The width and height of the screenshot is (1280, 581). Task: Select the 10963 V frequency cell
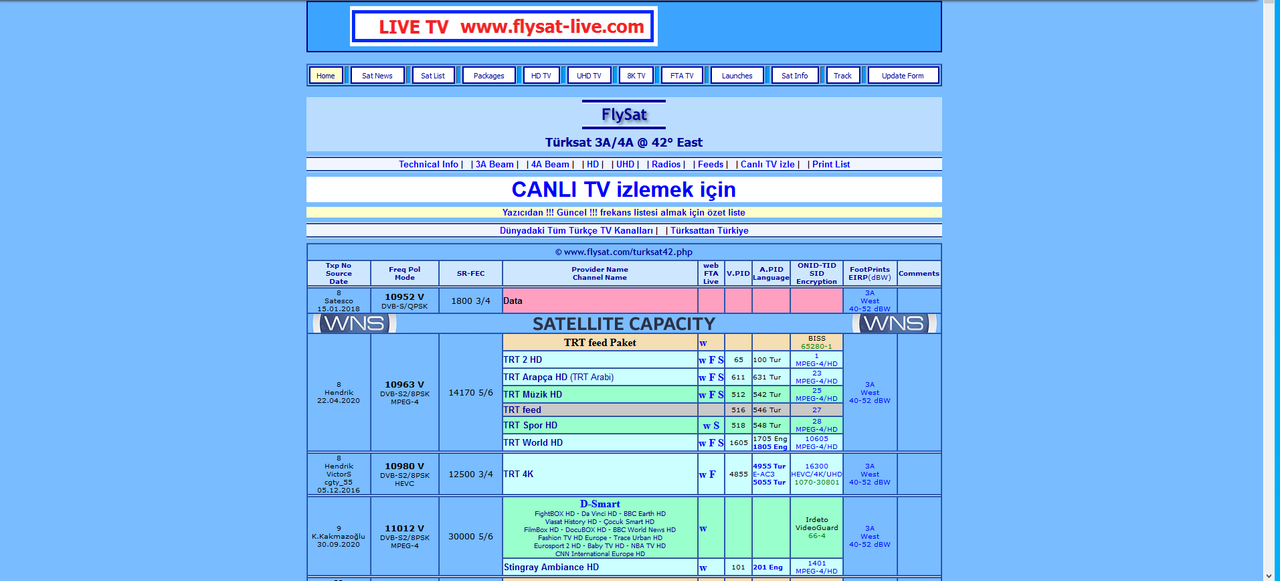point(405,392)
